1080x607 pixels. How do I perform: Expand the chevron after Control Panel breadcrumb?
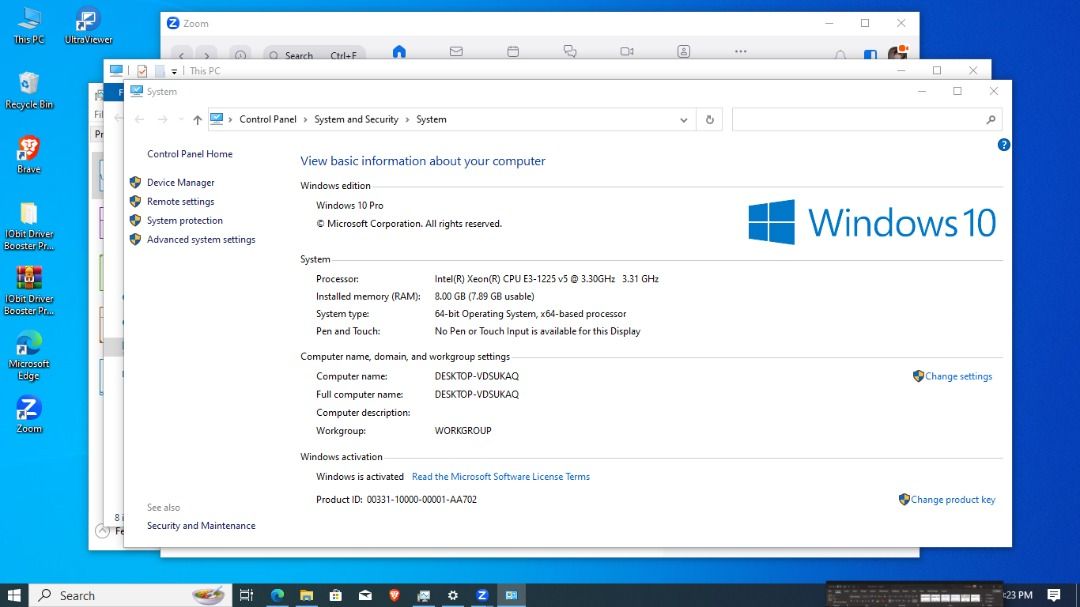pos(305,120)
